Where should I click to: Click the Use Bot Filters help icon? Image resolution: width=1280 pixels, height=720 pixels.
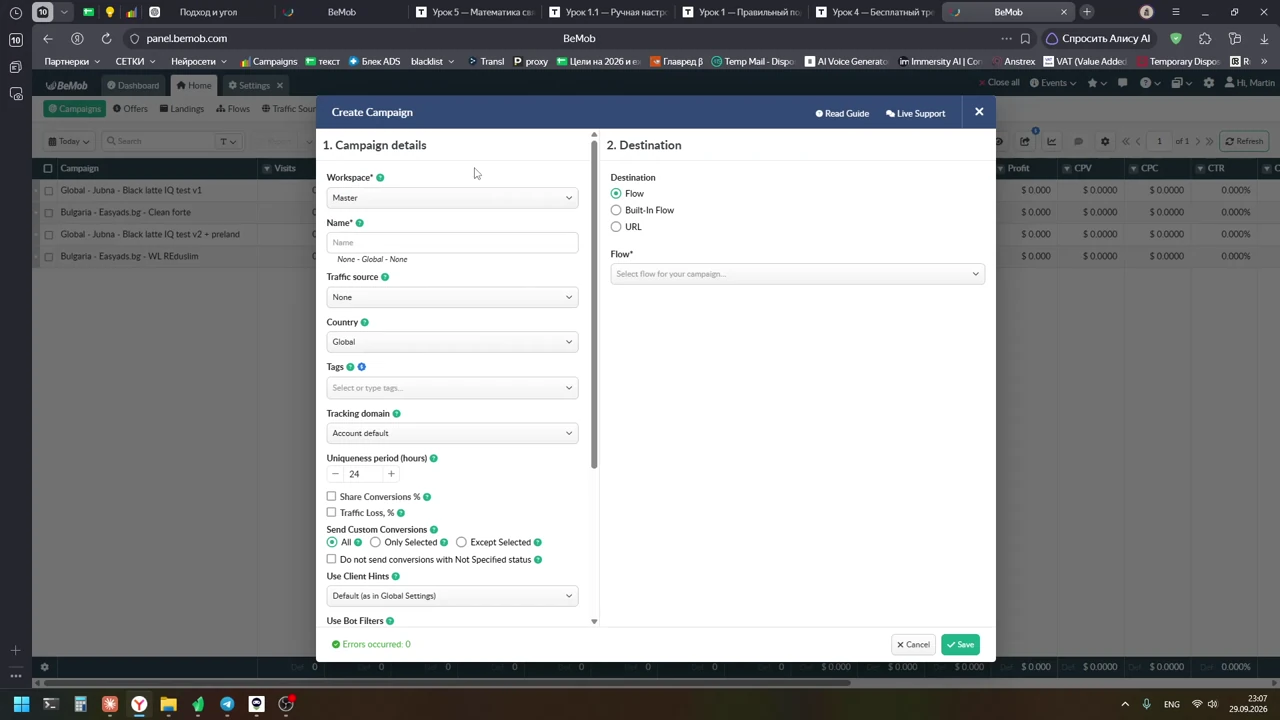tap(390, 621)
